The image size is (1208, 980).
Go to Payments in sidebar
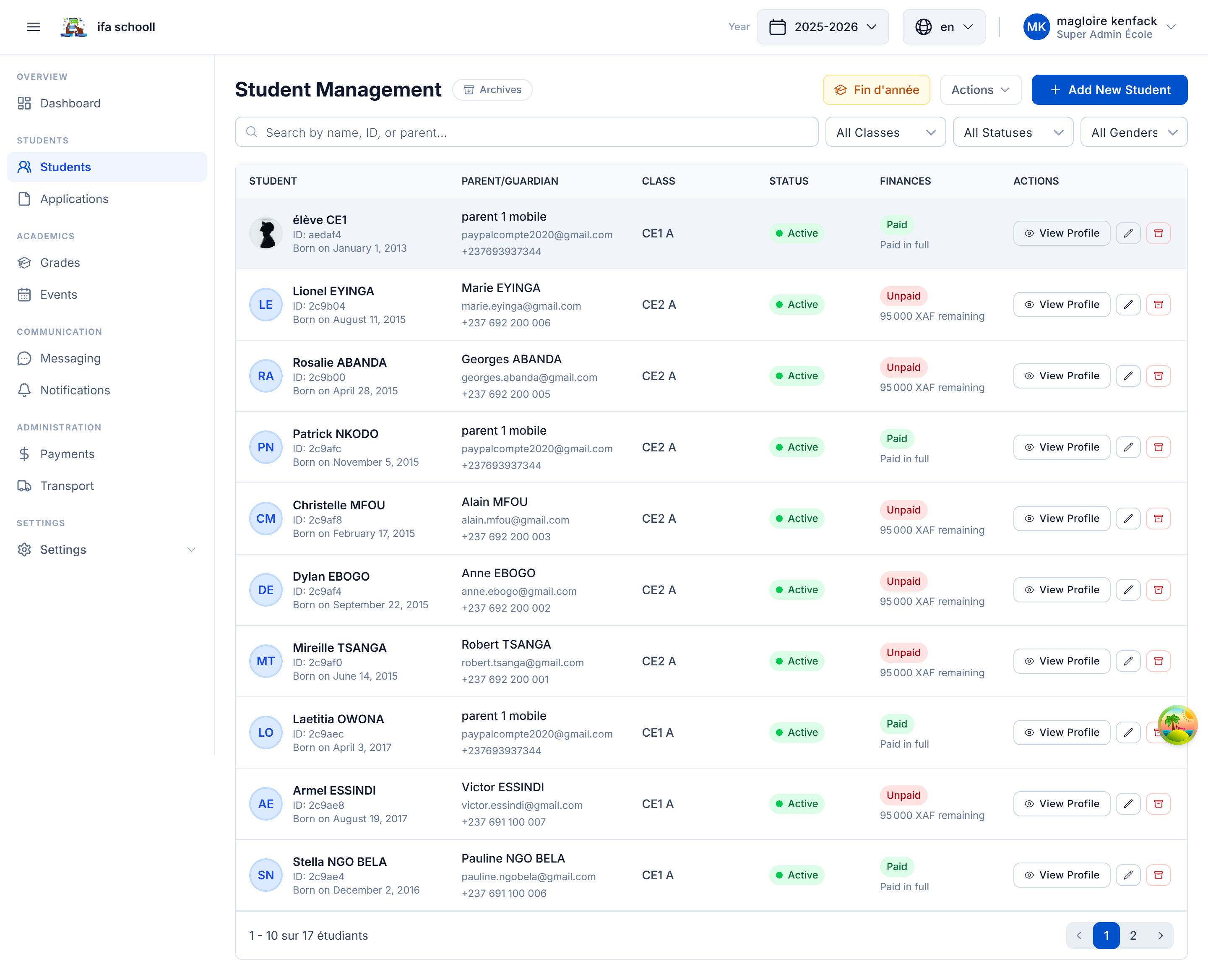(x=67, y=454)
